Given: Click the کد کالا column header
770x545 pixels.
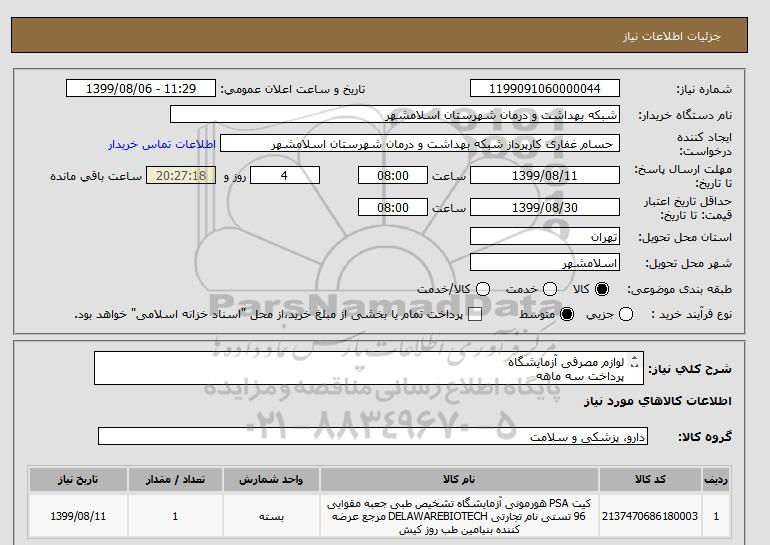Looking at the screenshot, I should tap(650, 479).
